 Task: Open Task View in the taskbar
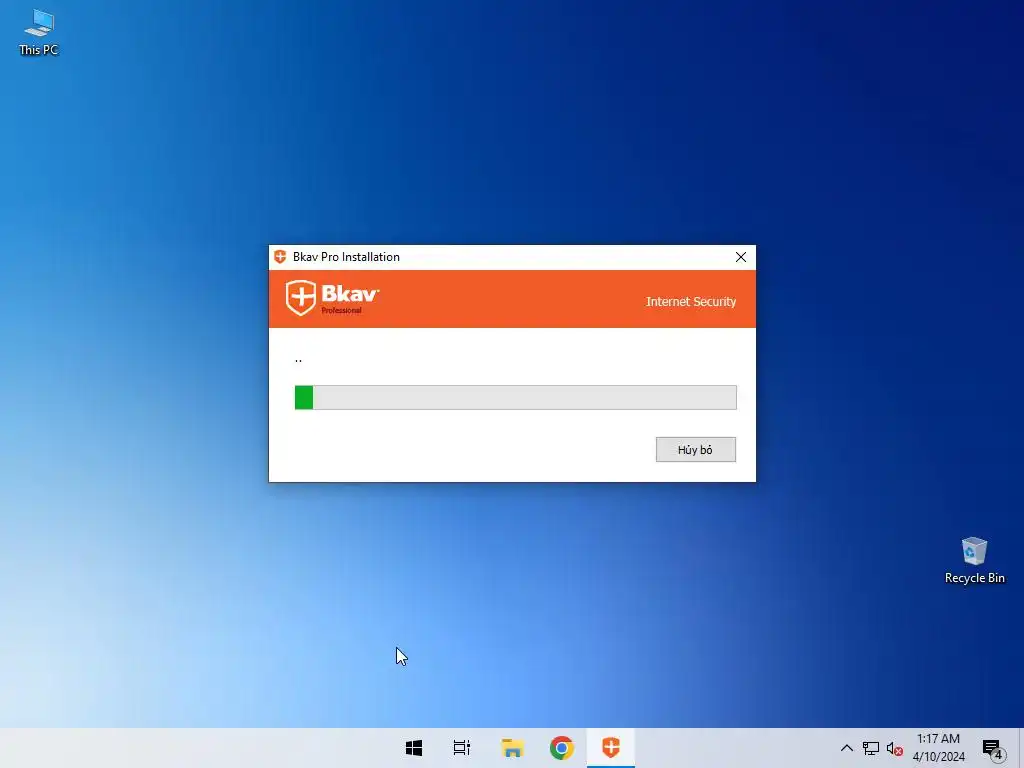[x=462, y=748]
